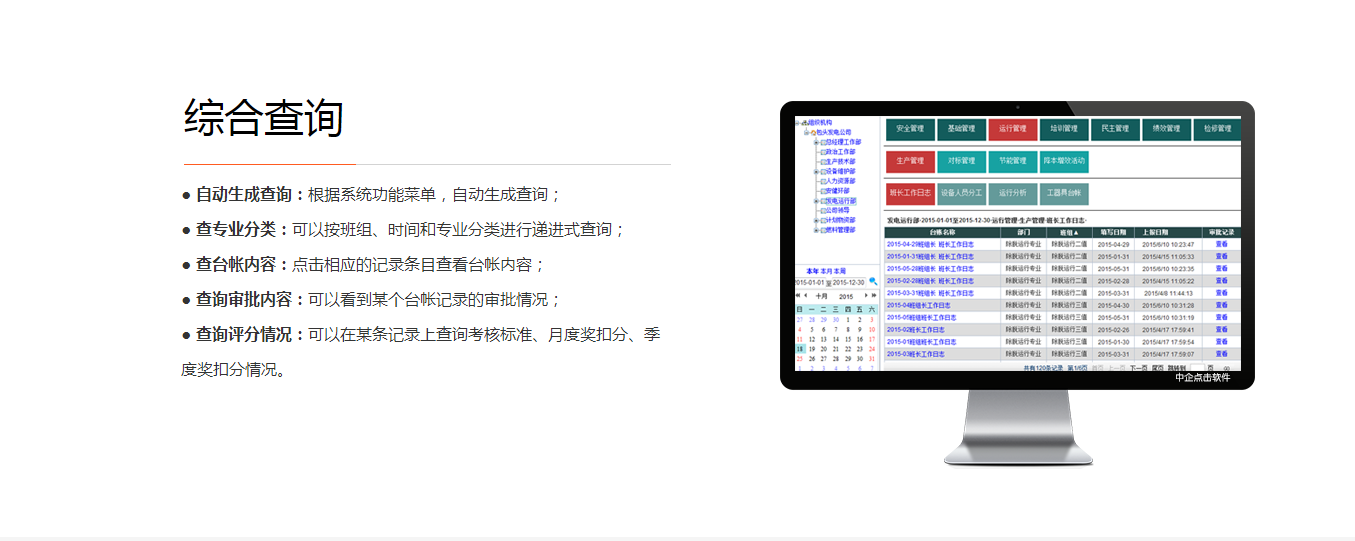Click the 上报日期 column header

(x=1168, y=232)
